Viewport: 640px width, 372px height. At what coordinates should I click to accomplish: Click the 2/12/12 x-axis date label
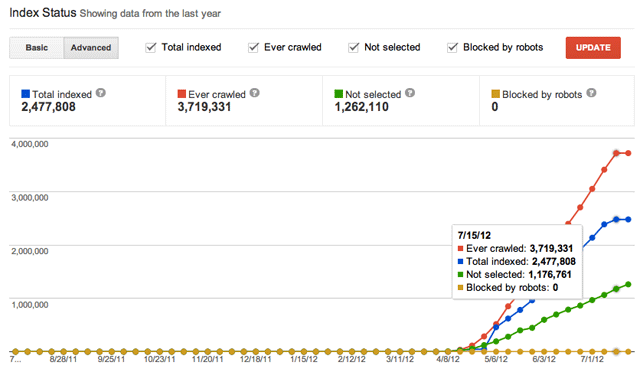click(x=352, y=359)
